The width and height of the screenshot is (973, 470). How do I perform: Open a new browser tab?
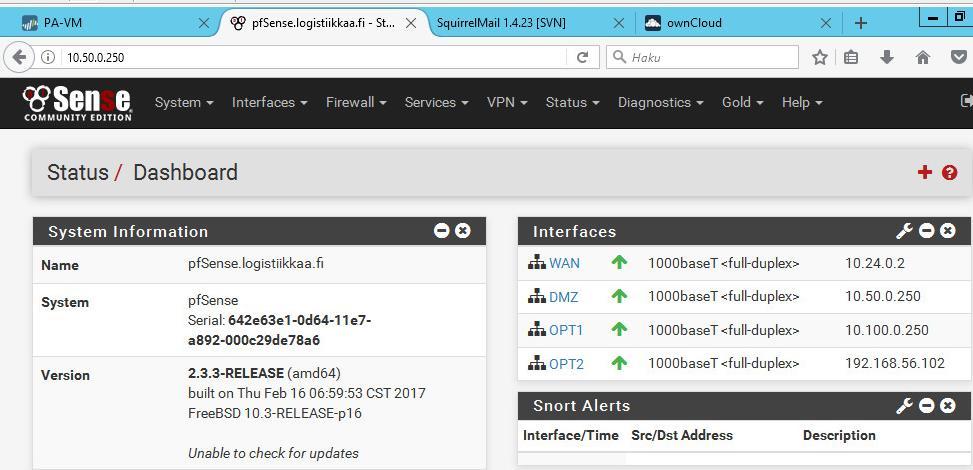861,23
